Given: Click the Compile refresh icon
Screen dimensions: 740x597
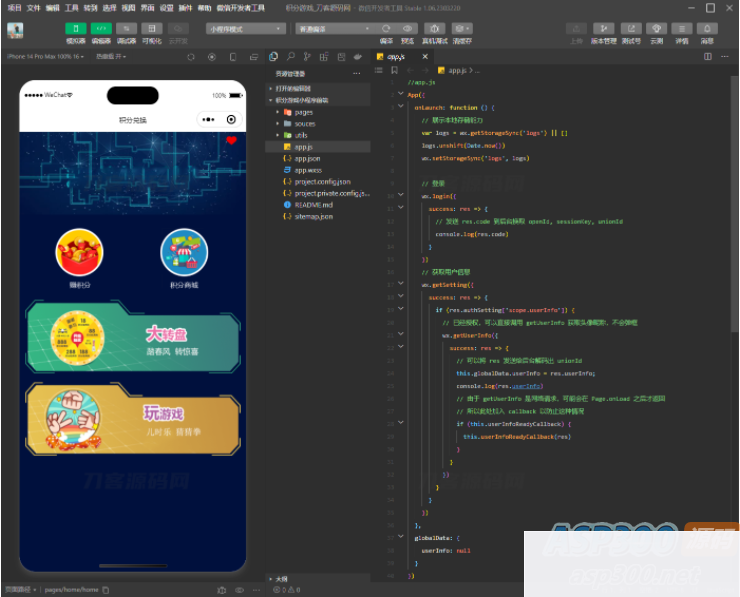Looking at the screenshot, I should pos(386,30).
